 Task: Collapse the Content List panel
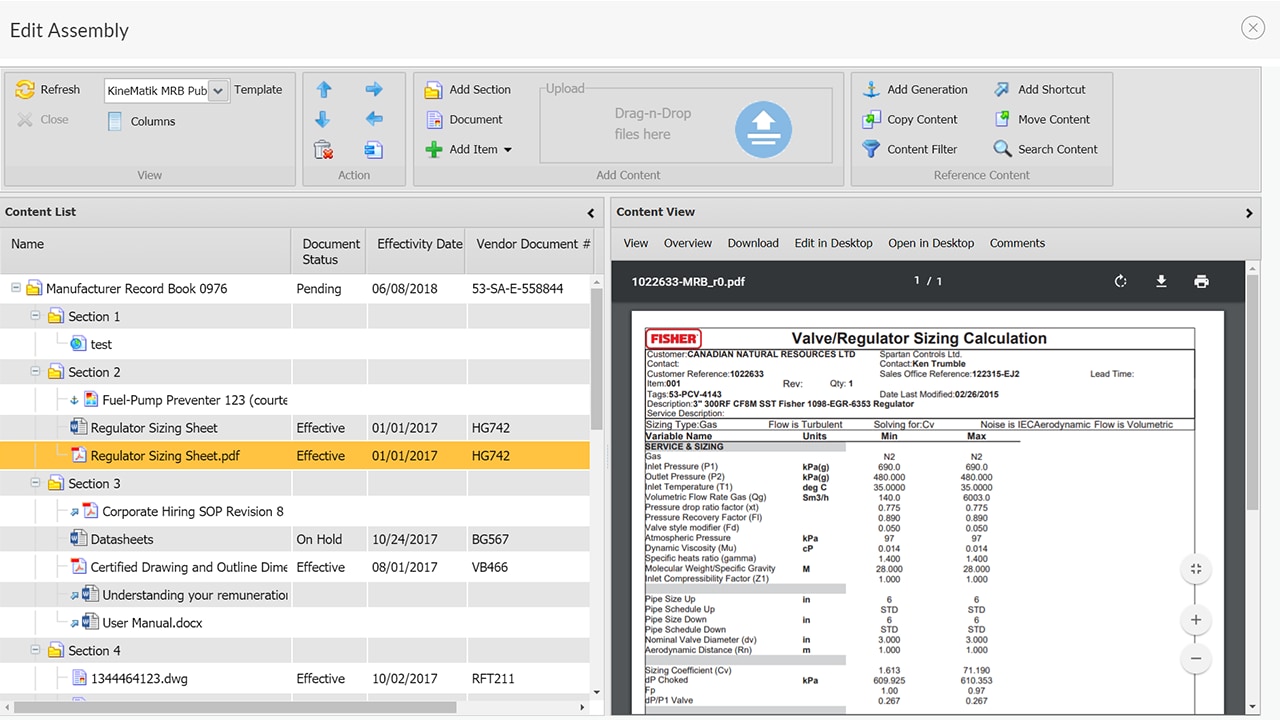(x=591, y=213)
